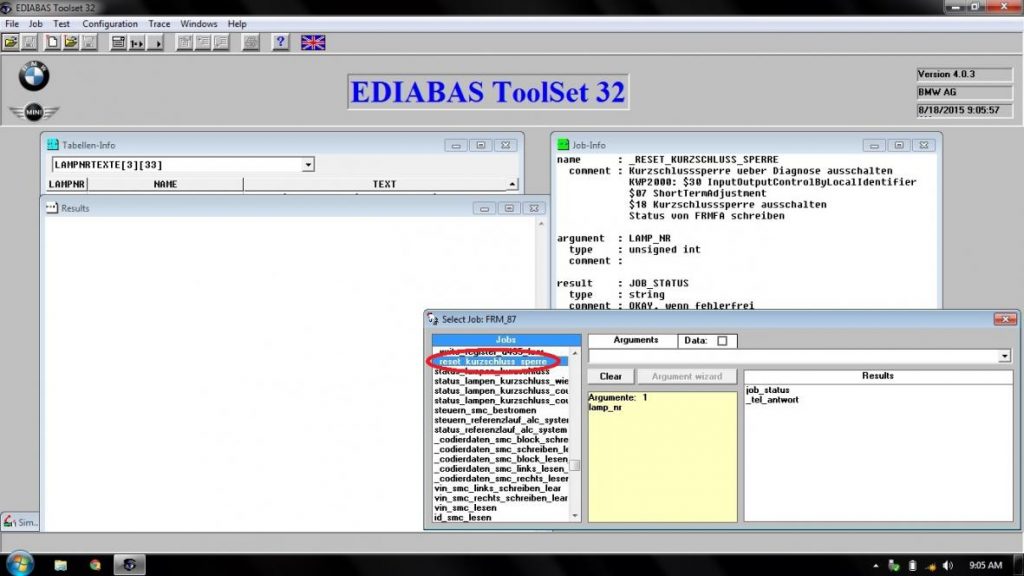The height and width of the screenshot is (576, 1024).
Task: Click the Jobs list scroll-up arrow
Action: pos(575,353)
